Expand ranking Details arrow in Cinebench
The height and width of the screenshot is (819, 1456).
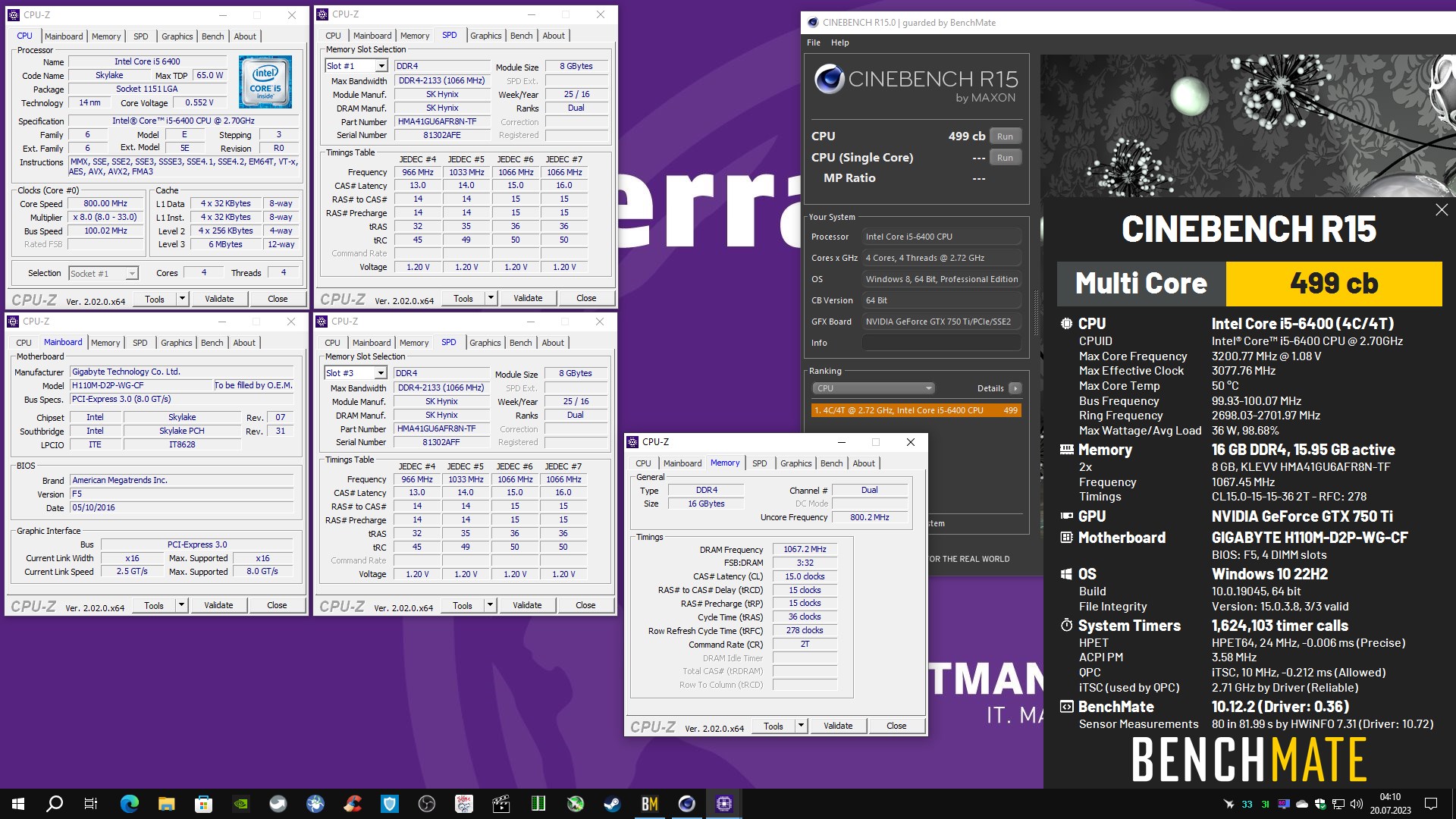point(1015,388)
